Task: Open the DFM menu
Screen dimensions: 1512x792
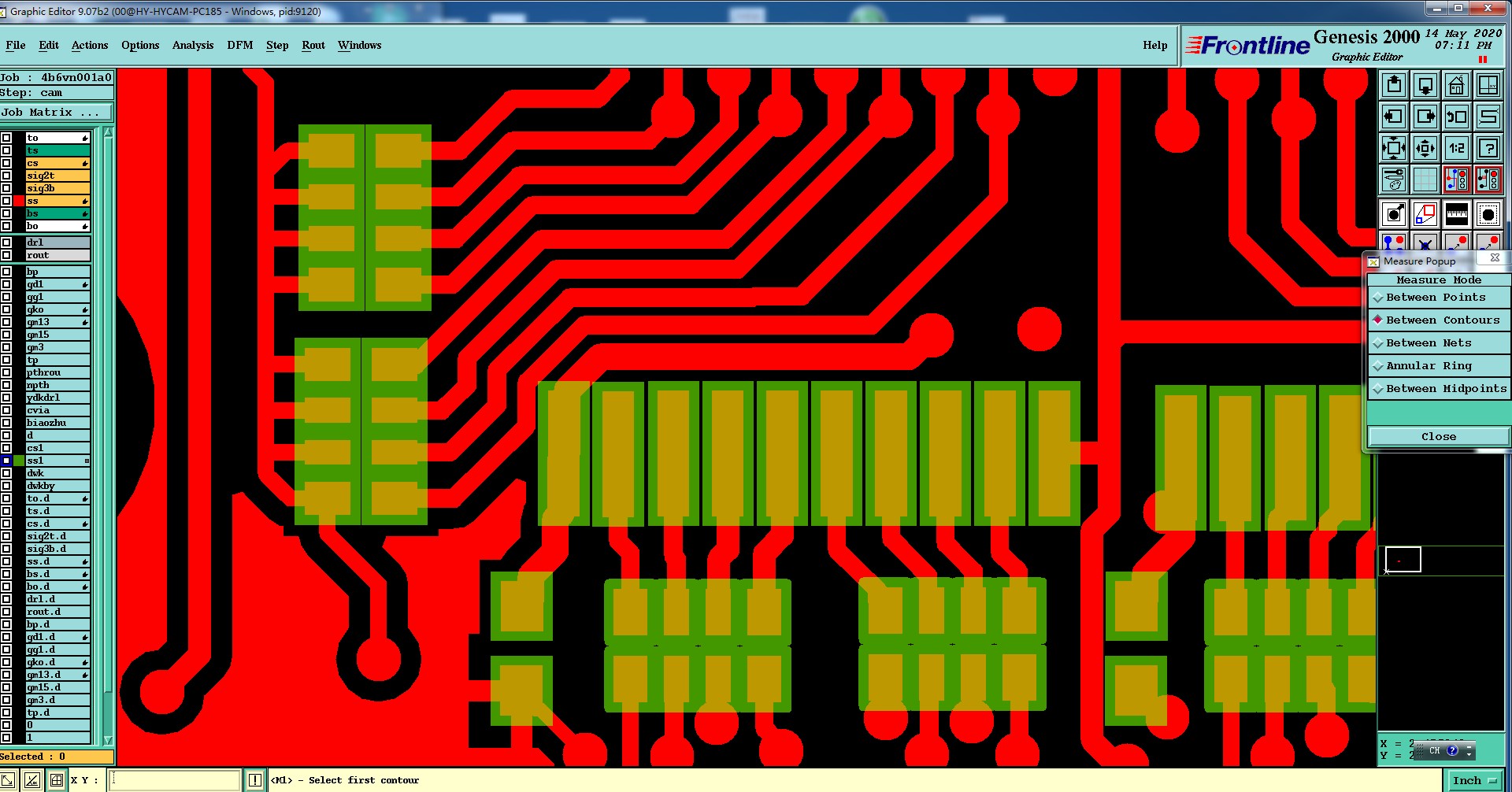Action: click(x=240, y=45)
